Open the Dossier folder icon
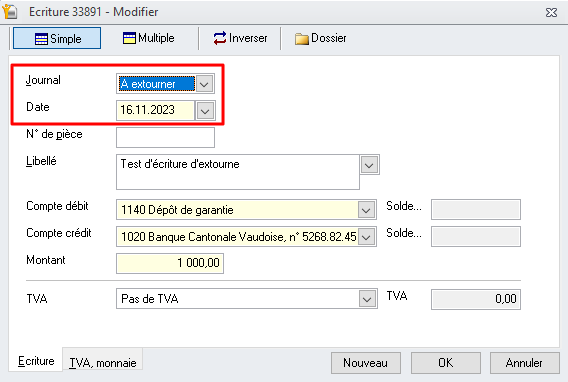Screen dimensions: 568x382 pos(301,39)
